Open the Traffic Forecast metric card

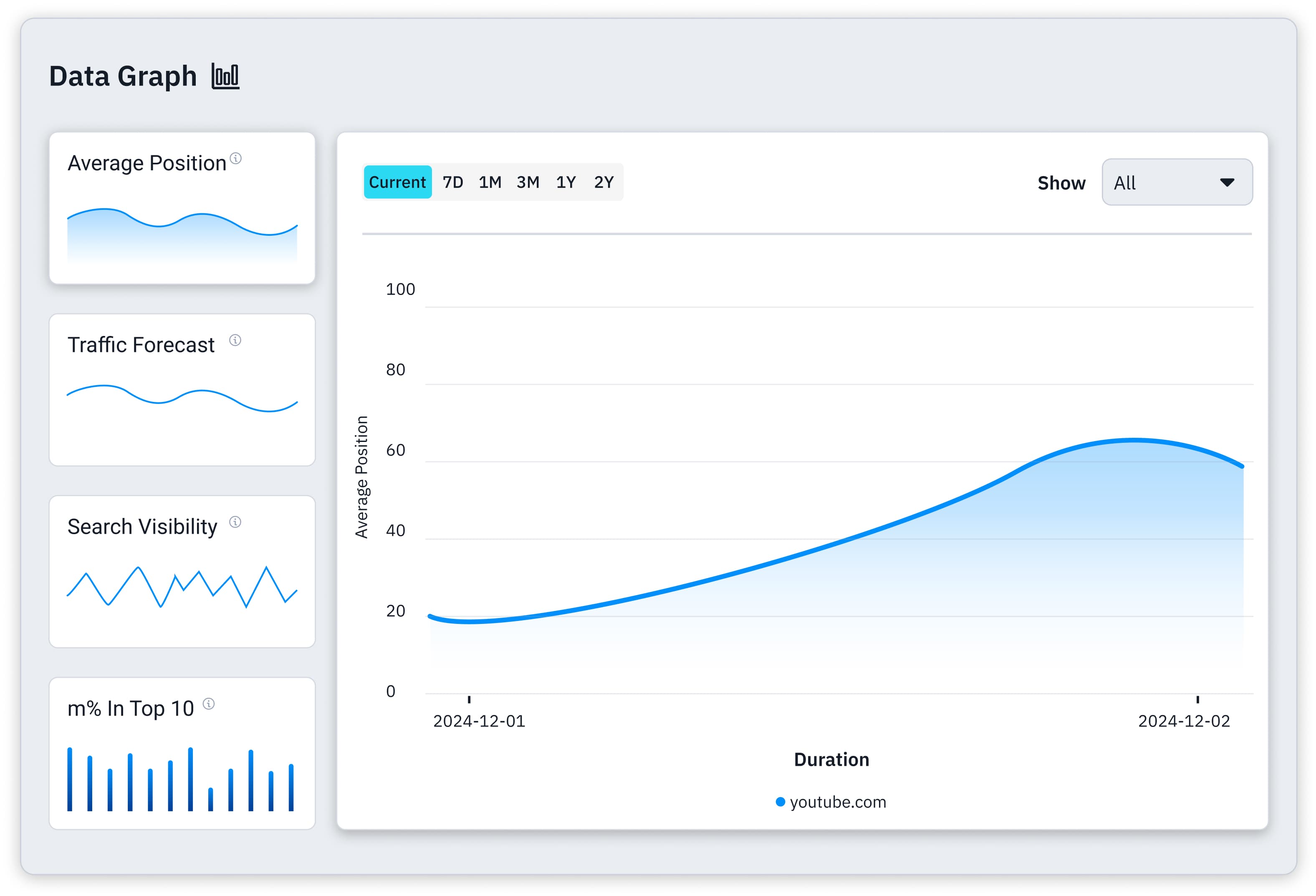click(x=182, y=390)
